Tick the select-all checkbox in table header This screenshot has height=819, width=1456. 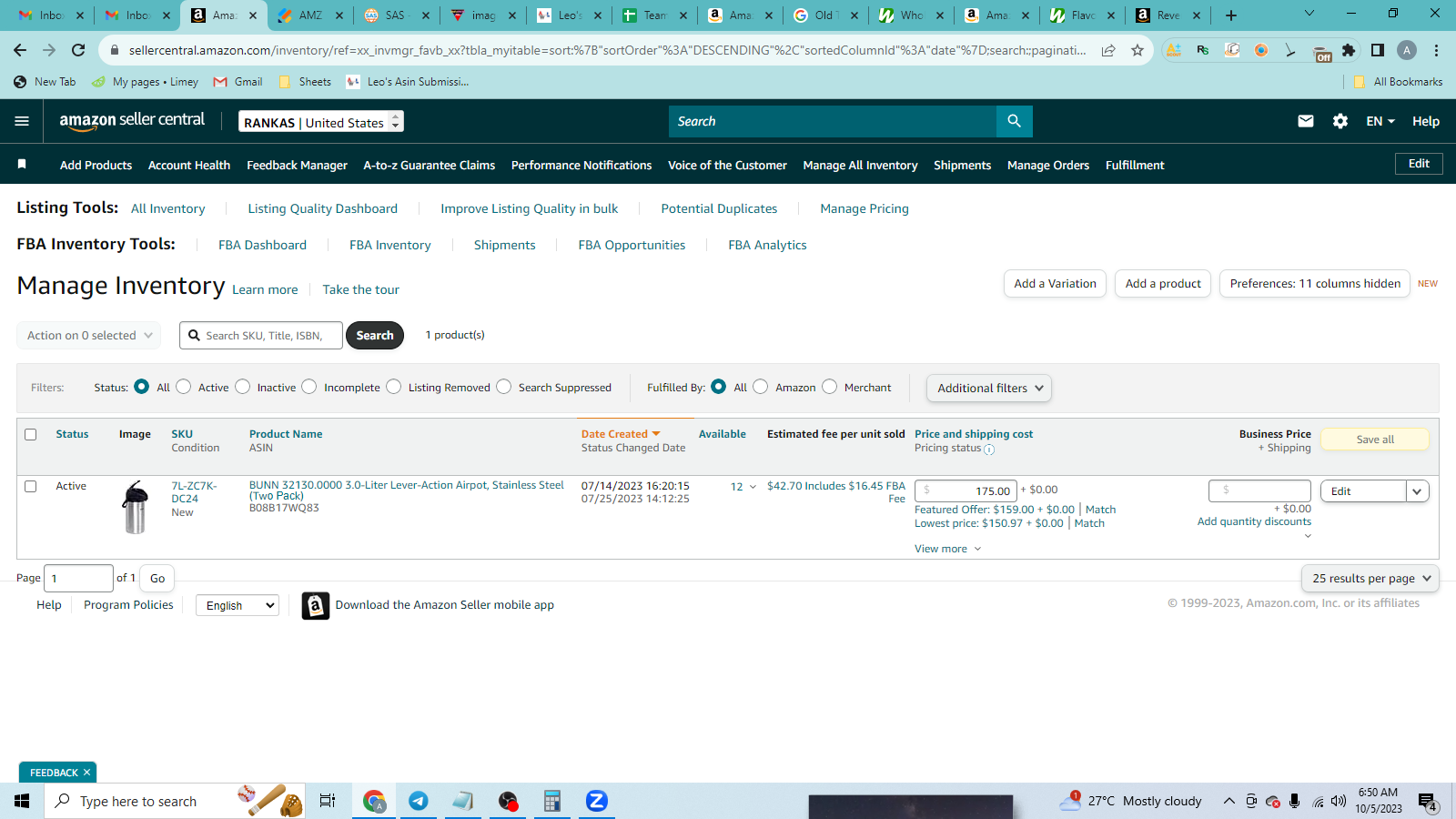pyautogui.click(x=31, y=435)
